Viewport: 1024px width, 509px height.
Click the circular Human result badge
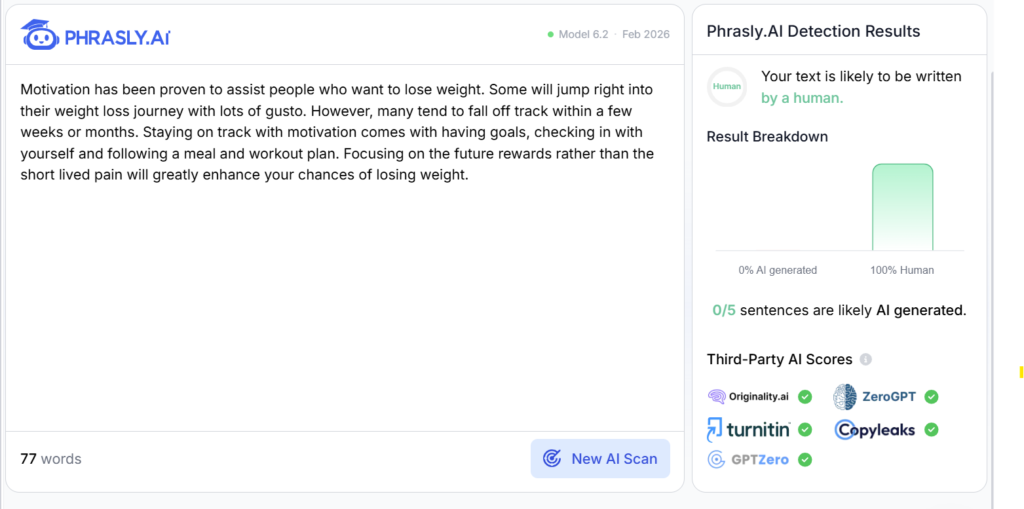[727, 87]
